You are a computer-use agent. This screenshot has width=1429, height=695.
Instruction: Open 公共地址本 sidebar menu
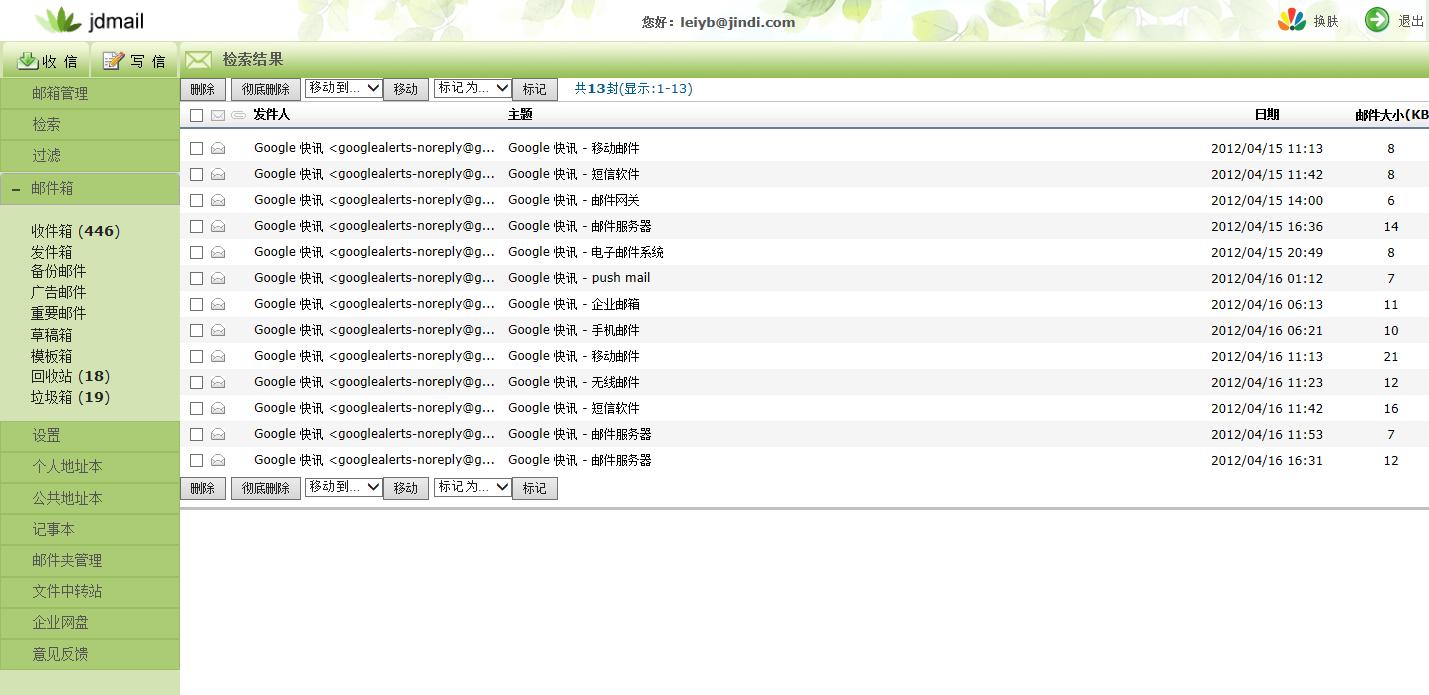90,498
